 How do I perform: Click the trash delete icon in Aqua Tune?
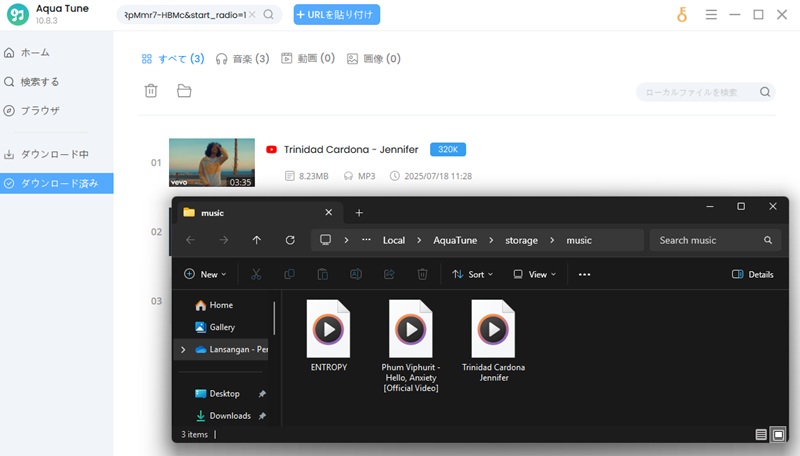151,91
